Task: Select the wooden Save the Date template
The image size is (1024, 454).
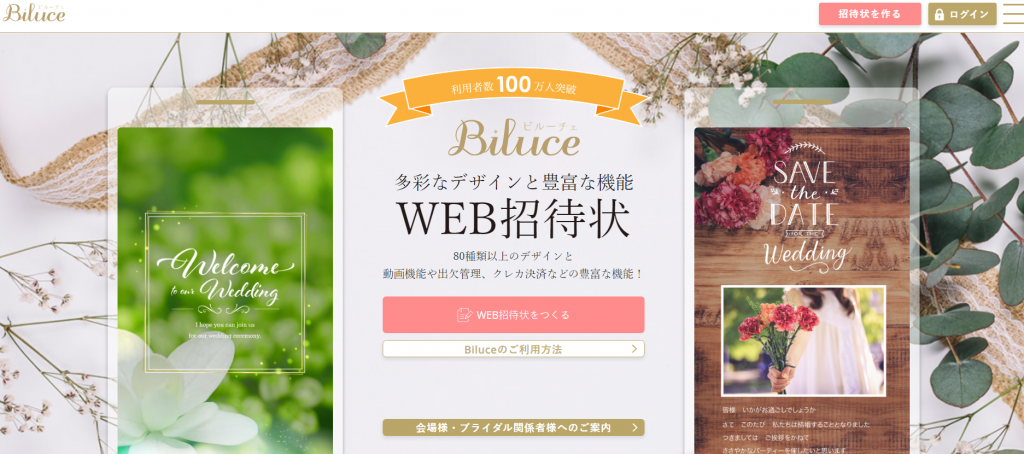Action: point(802,291)
